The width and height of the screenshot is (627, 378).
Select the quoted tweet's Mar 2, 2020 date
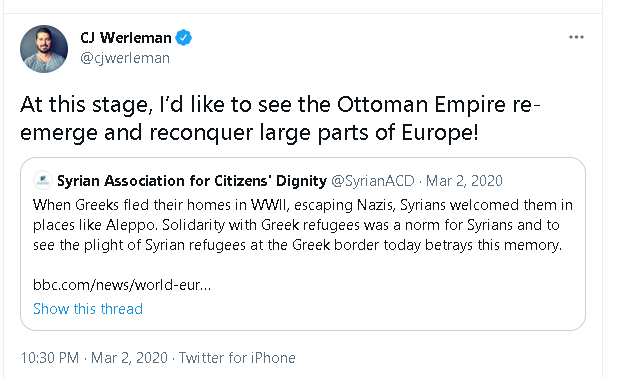[464, 181]
